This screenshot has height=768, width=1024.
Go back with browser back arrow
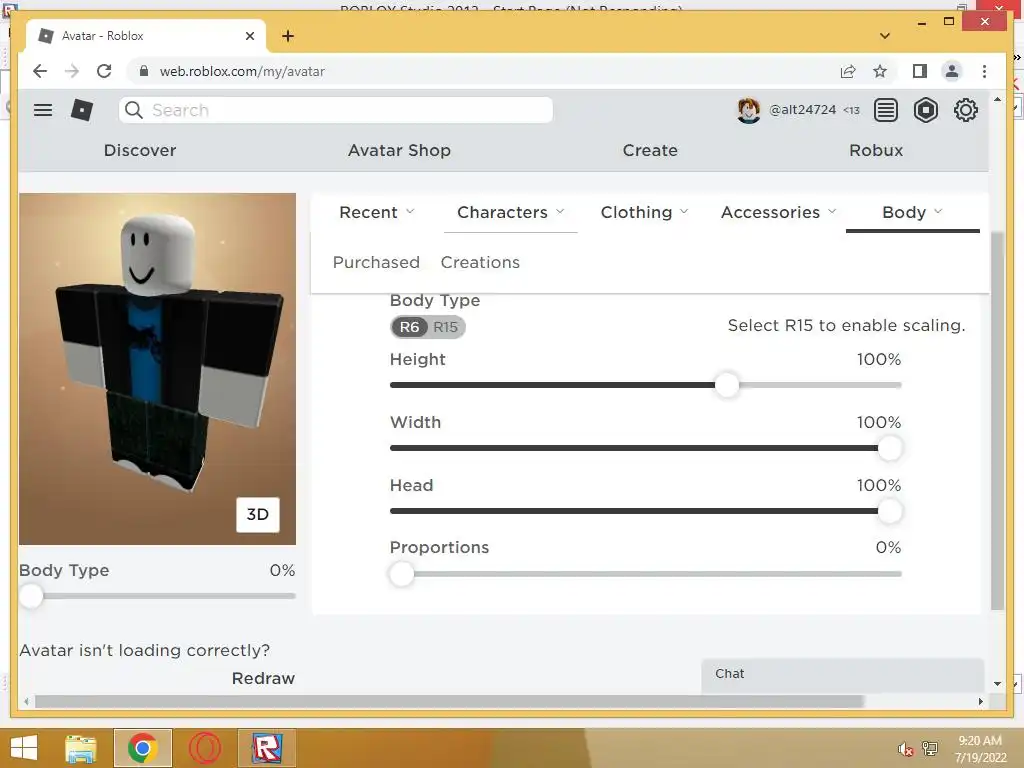(40, 71)
